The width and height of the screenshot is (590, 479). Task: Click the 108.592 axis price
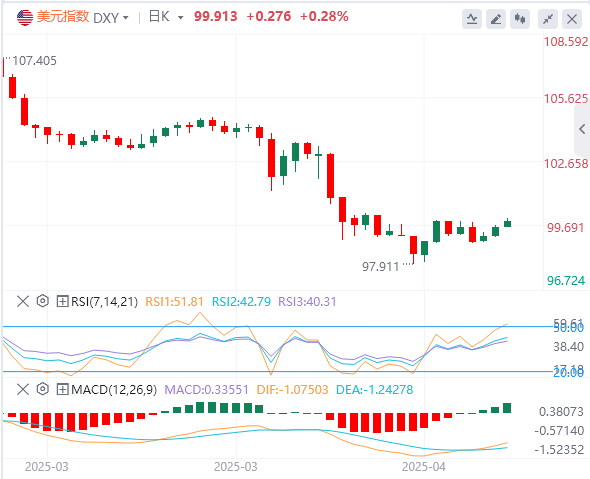click(x=566, y=42)
